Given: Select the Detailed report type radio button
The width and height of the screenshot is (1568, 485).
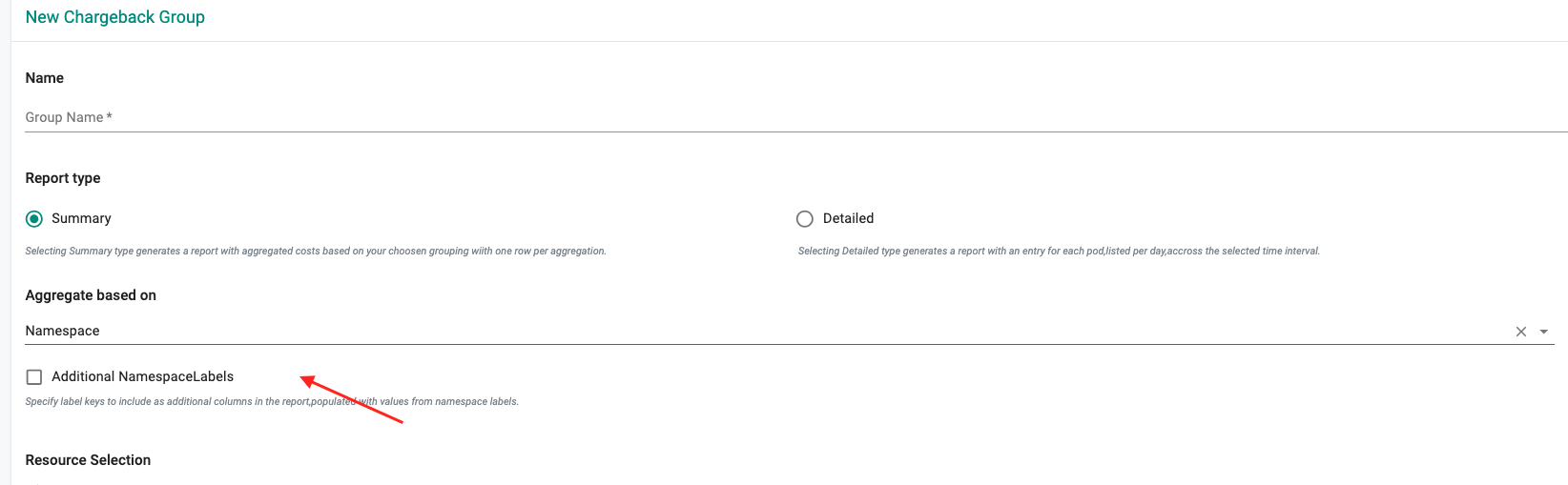Looking at the screenshot, I should tap(804, 219).
